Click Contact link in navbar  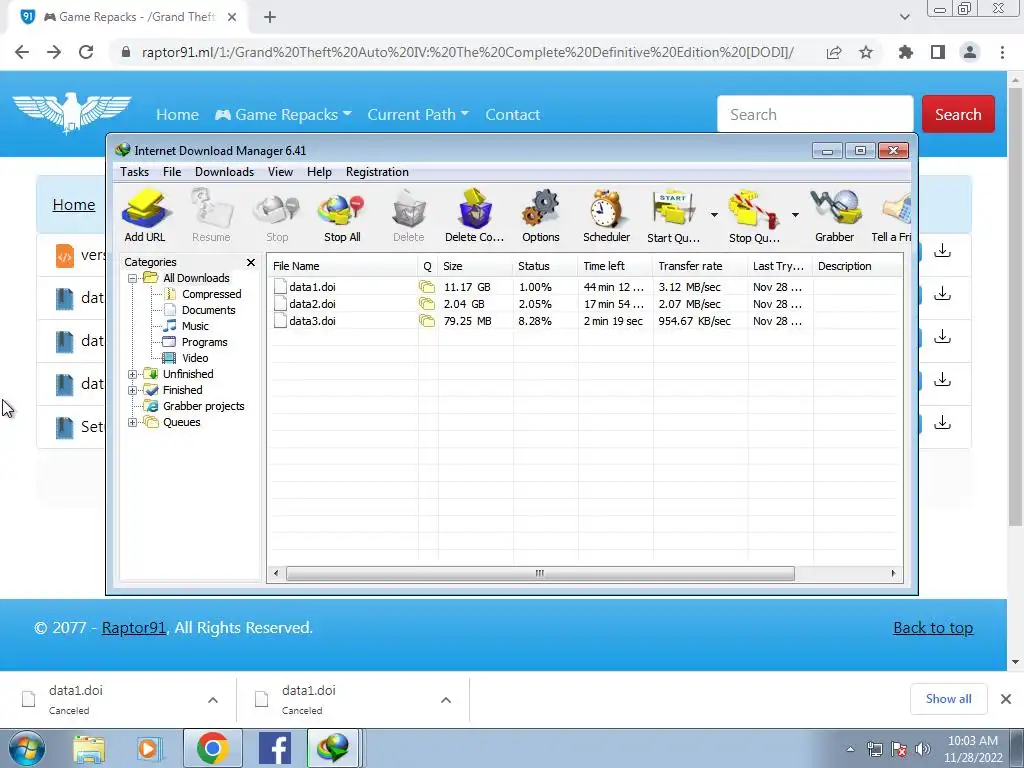[513, 114]
